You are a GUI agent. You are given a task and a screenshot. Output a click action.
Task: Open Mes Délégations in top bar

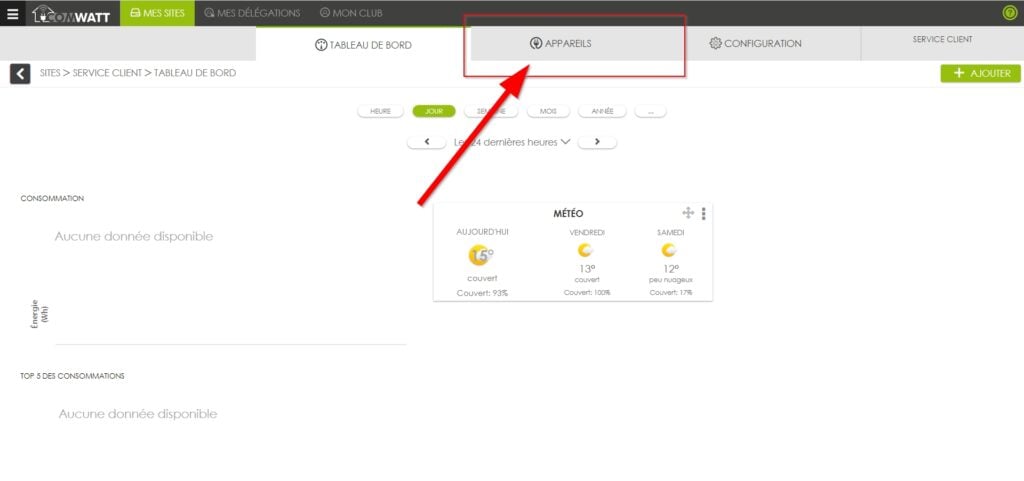point(251,13)
